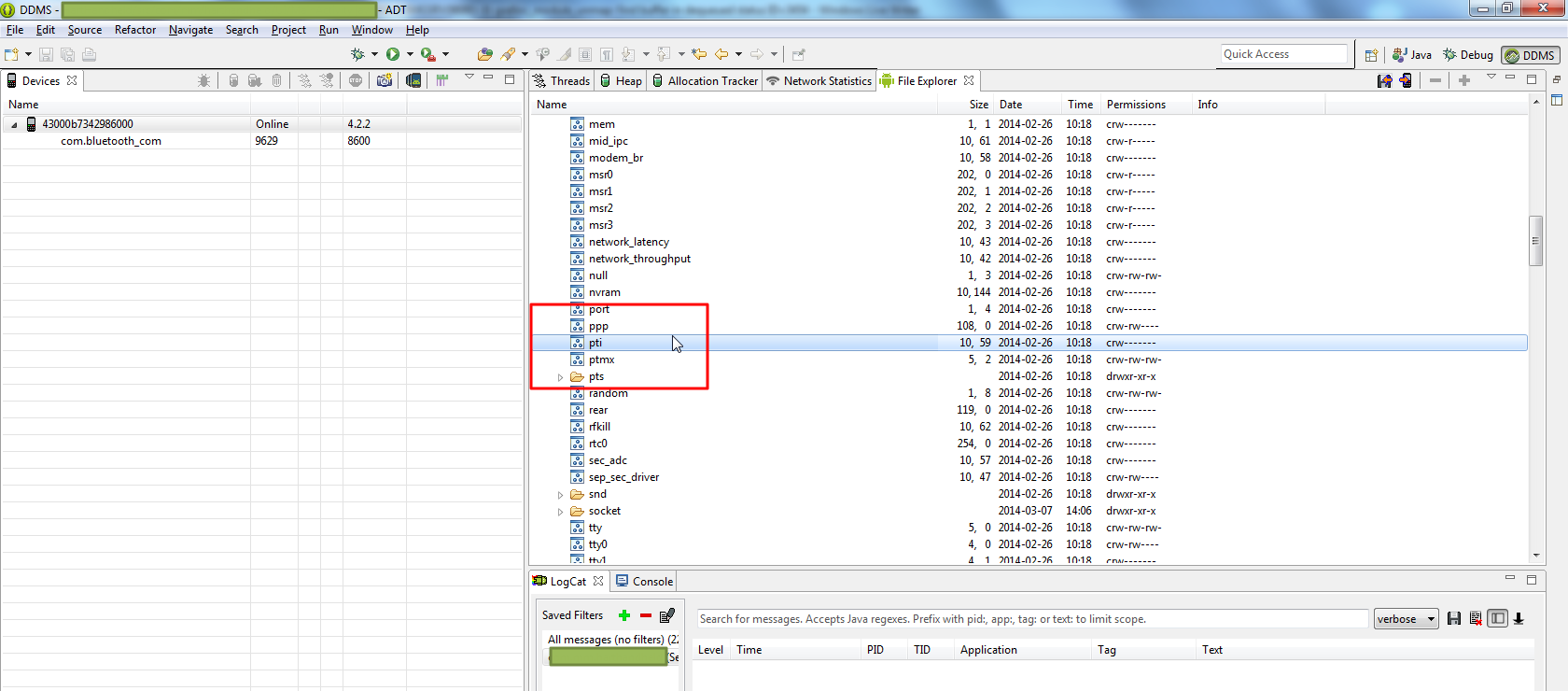1568x691 pixels.
Task: Select the sep_sec_driver file entry
Action: (x=623, y=477)
